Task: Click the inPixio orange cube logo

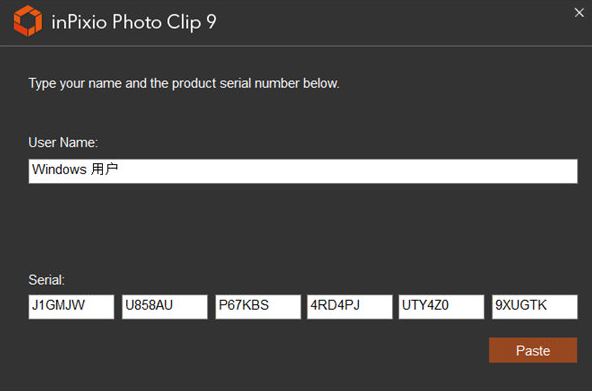Action: pos(28,21)
